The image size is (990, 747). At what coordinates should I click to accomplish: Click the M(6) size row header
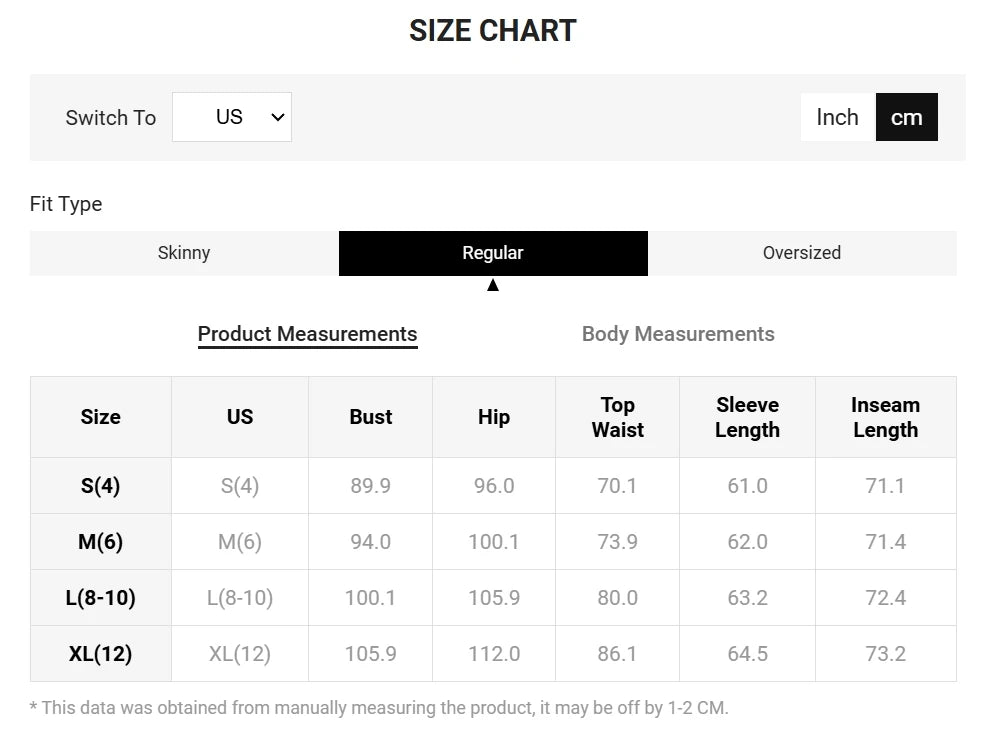100,542
